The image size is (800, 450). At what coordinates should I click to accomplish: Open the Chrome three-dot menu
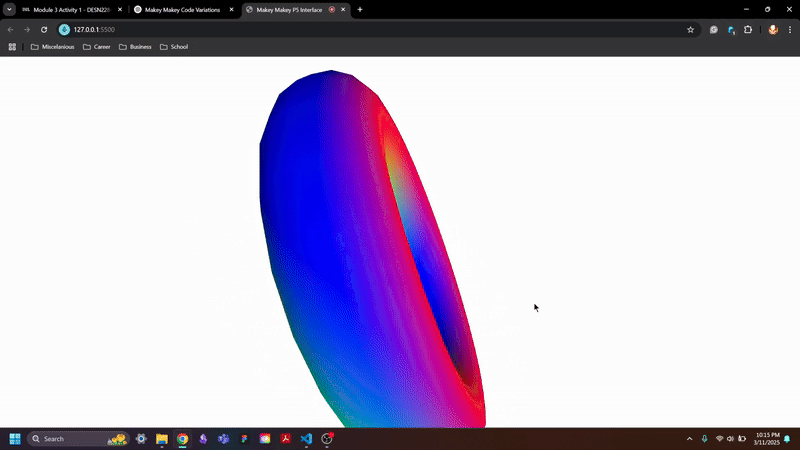pos(790,30)
